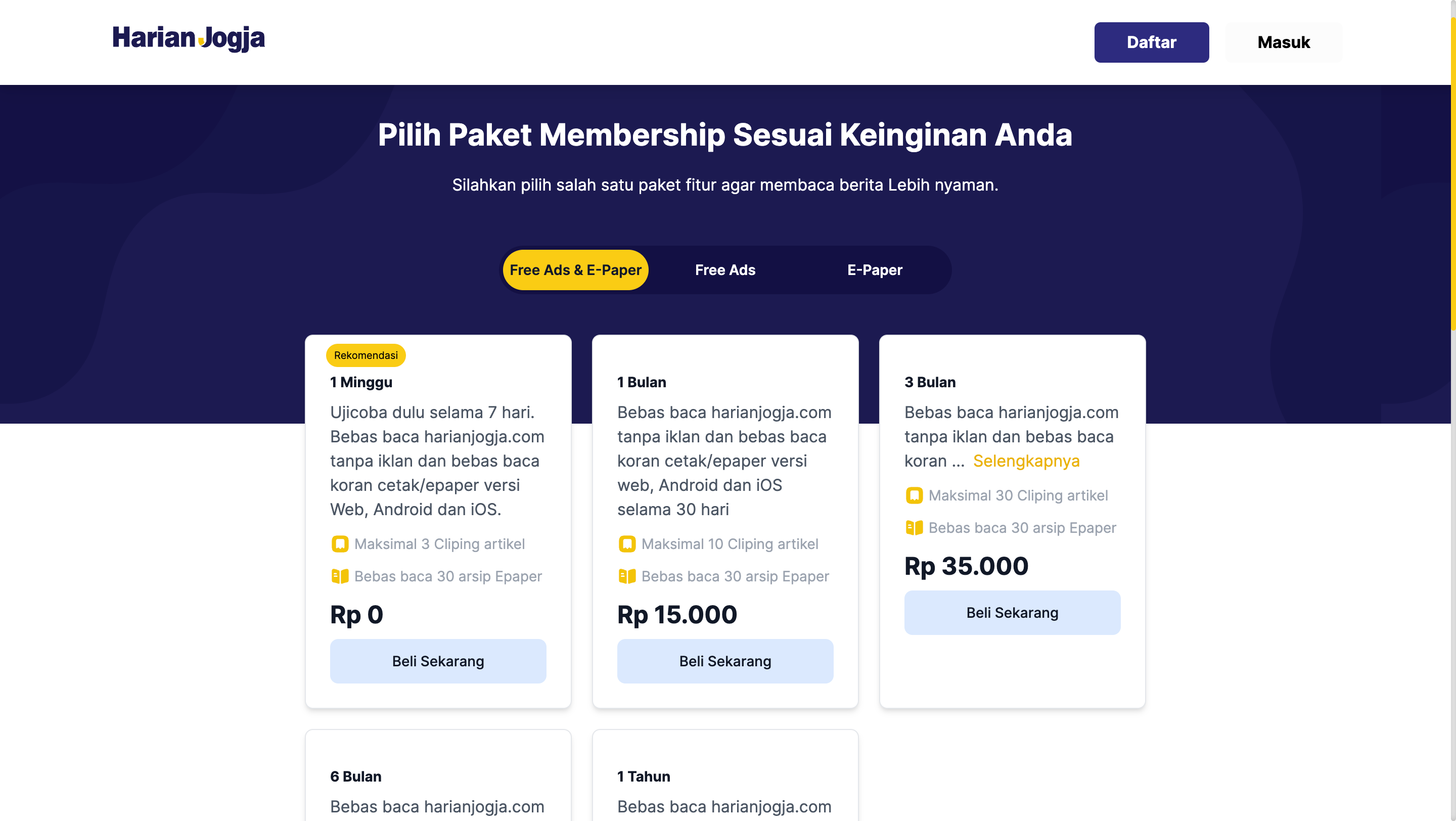Click bookmark icon in 3 Bulan card
This screenshot has height=821, width=1456.
(914, 495)
